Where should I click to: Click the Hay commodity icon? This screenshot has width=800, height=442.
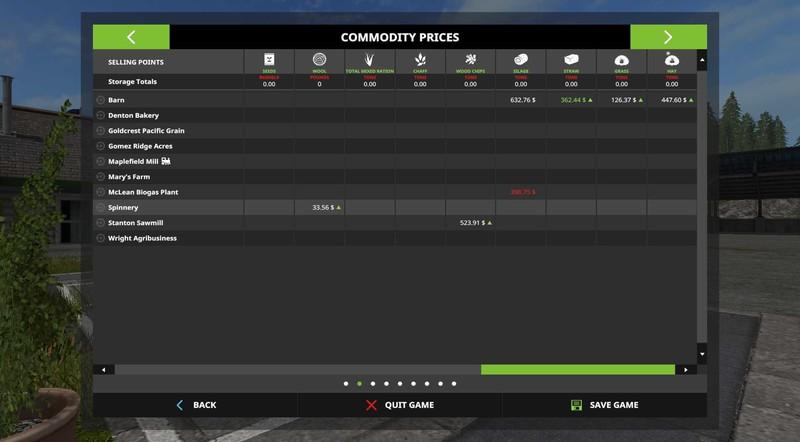671,60
